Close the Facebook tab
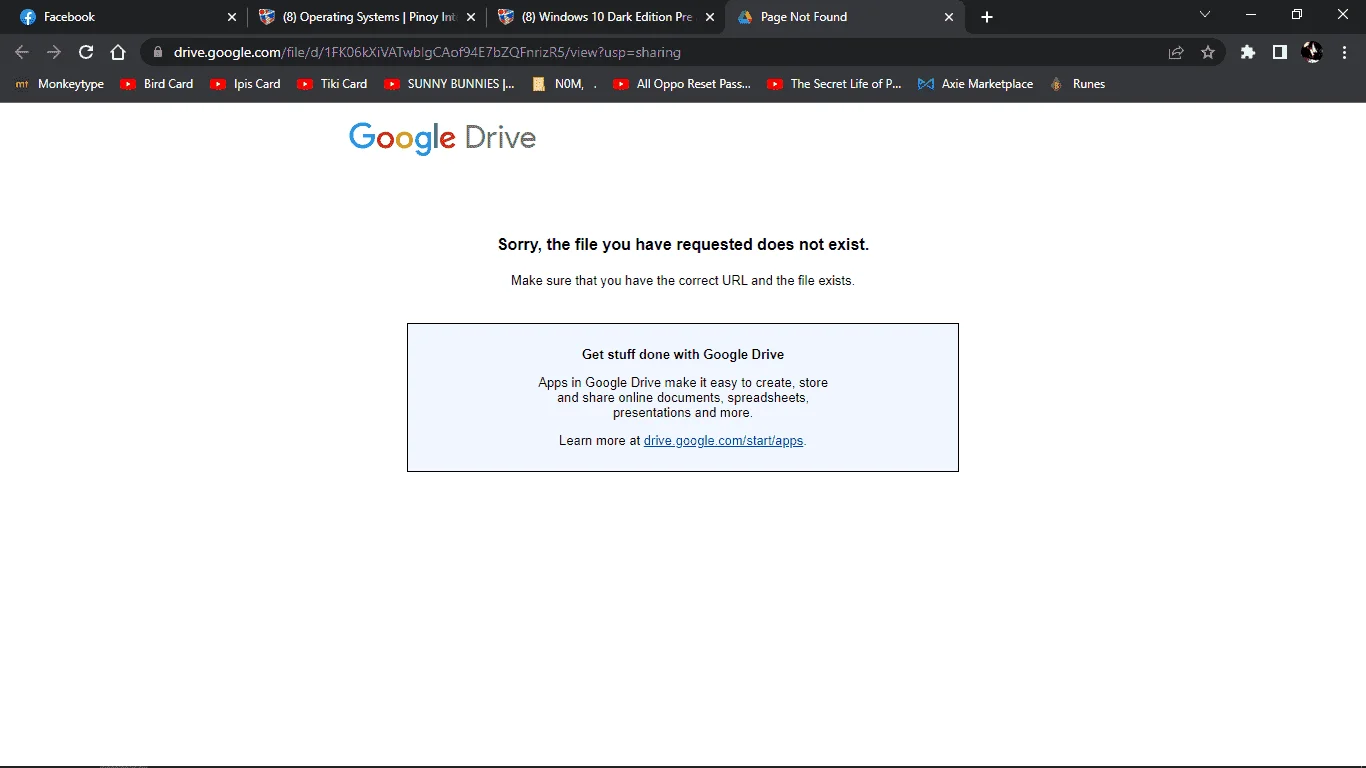 point(232,17)
